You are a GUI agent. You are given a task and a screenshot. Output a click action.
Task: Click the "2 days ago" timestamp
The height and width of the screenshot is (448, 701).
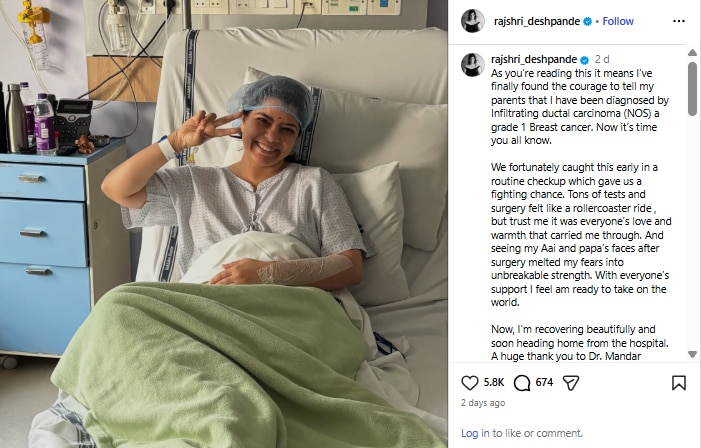point(483,403)
